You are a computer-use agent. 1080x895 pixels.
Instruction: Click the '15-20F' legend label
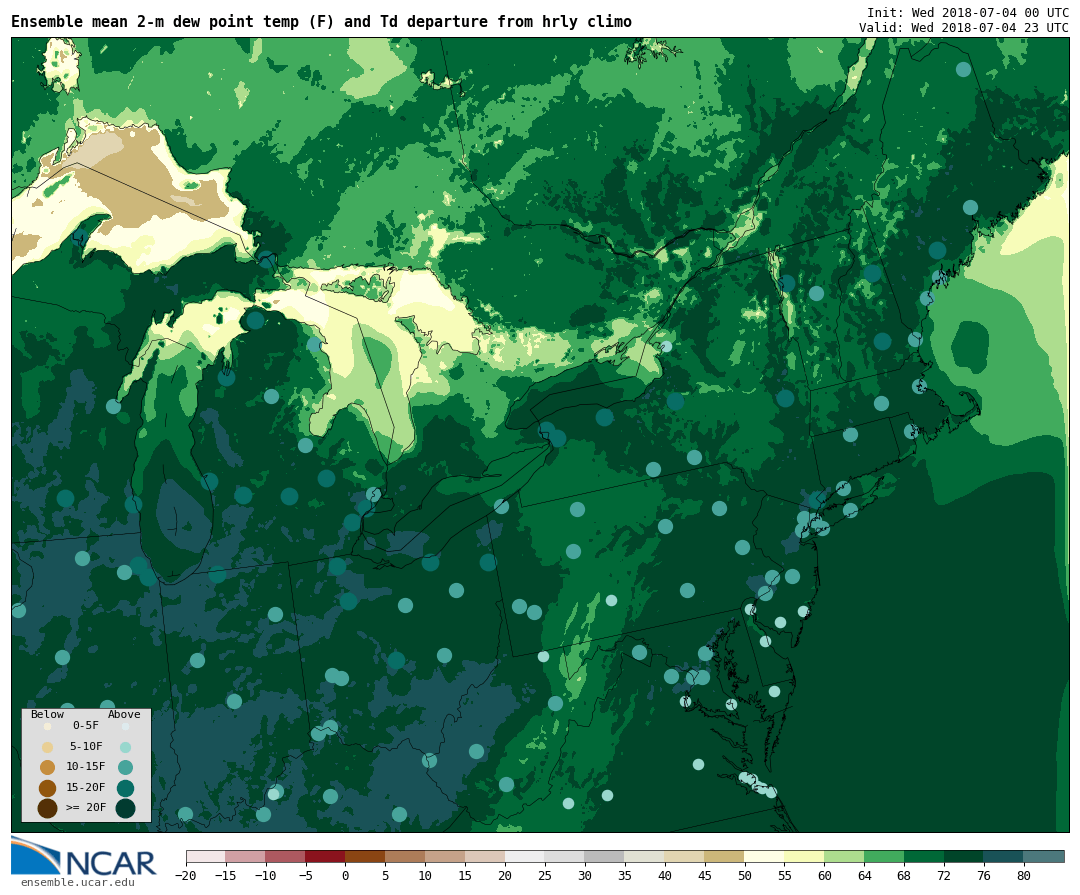click(86, 787)
